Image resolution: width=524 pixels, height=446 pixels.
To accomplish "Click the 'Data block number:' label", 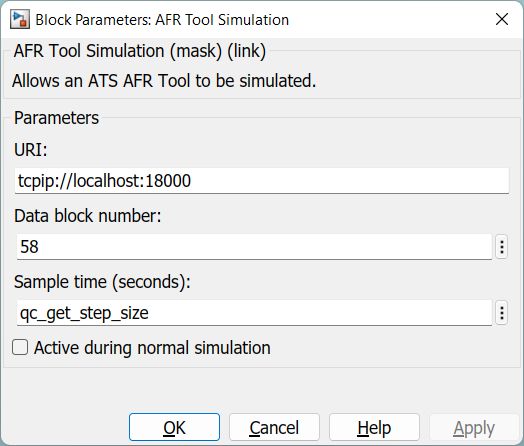I will tap(88, 215).
